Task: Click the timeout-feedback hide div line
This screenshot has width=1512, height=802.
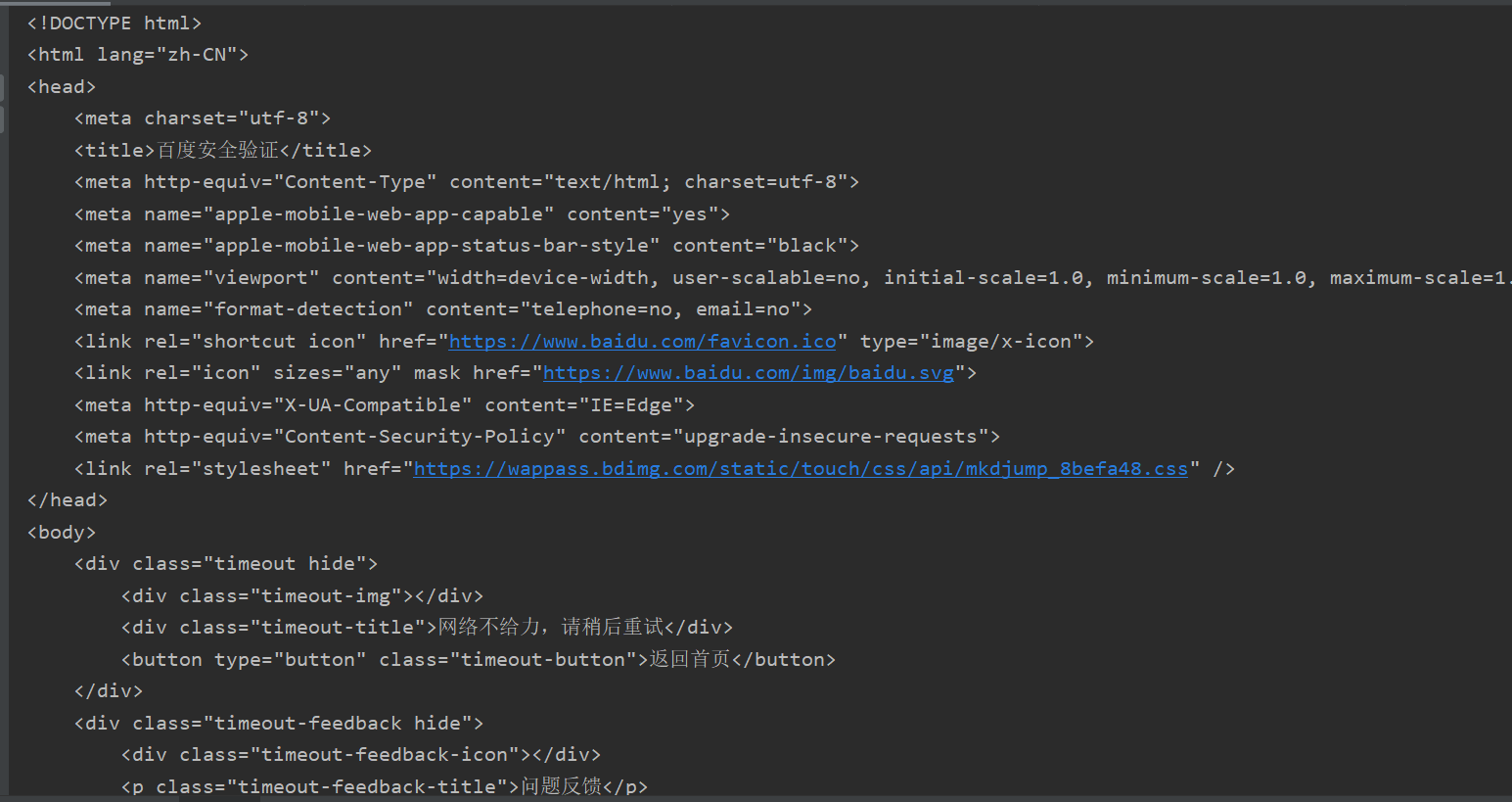Action: (279, 723)
